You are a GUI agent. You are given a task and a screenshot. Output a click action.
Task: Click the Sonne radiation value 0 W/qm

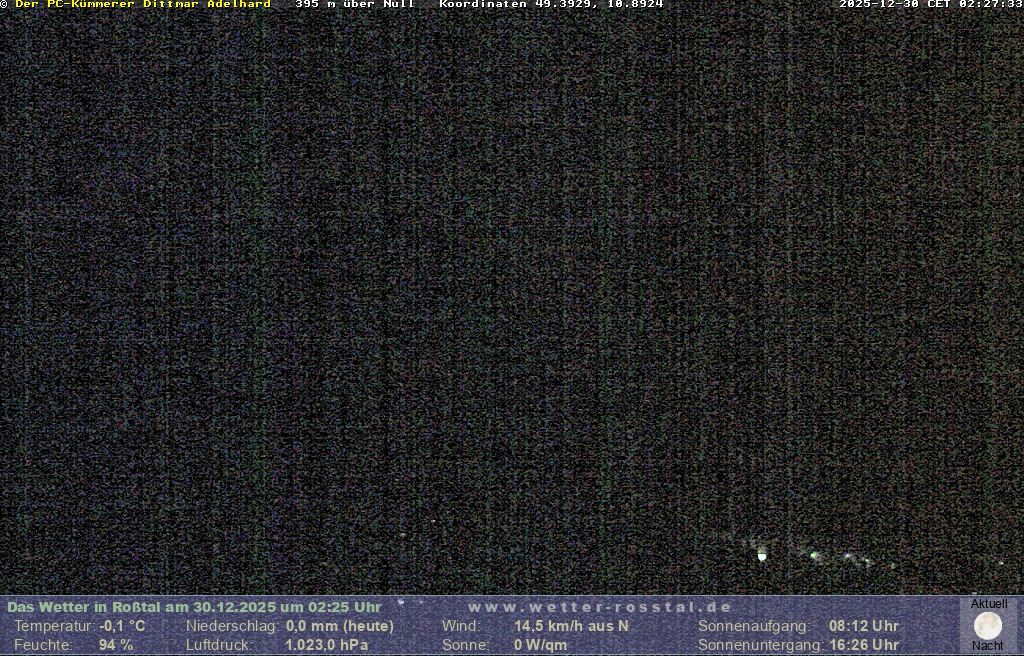click(x=540, y=645)
